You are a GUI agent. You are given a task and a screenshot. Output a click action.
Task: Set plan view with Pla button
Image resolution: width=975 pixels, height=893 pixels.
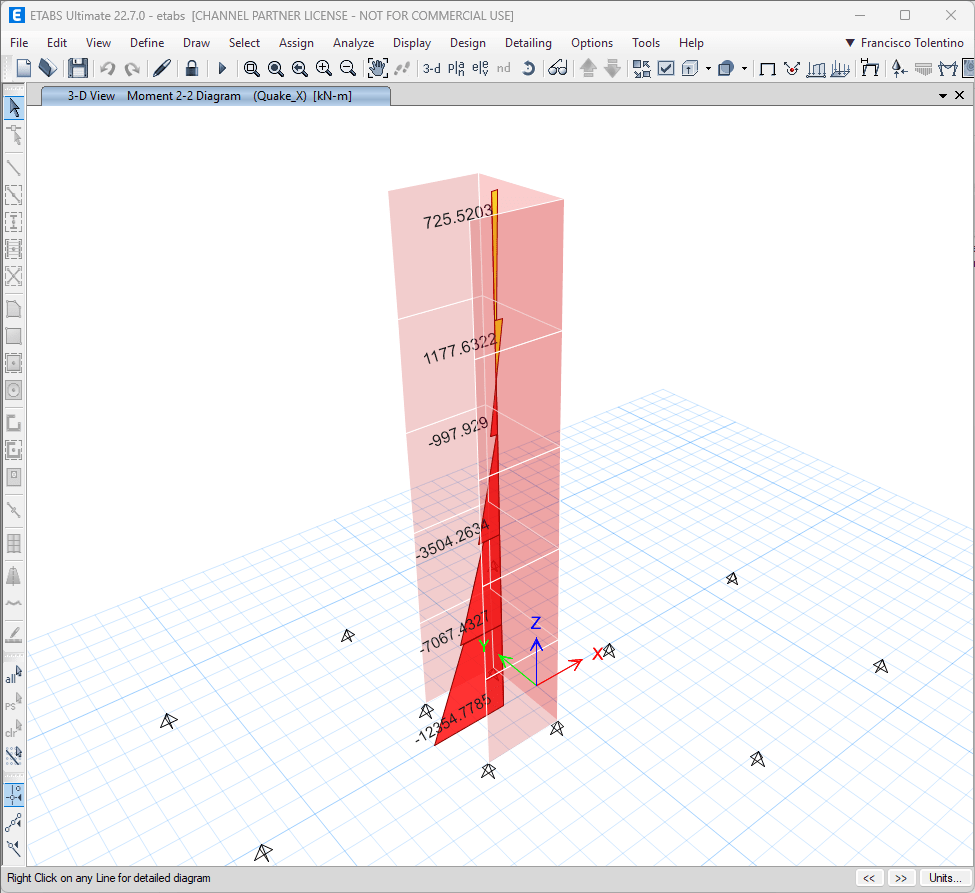pyautogui.click(x=456, y=68)
